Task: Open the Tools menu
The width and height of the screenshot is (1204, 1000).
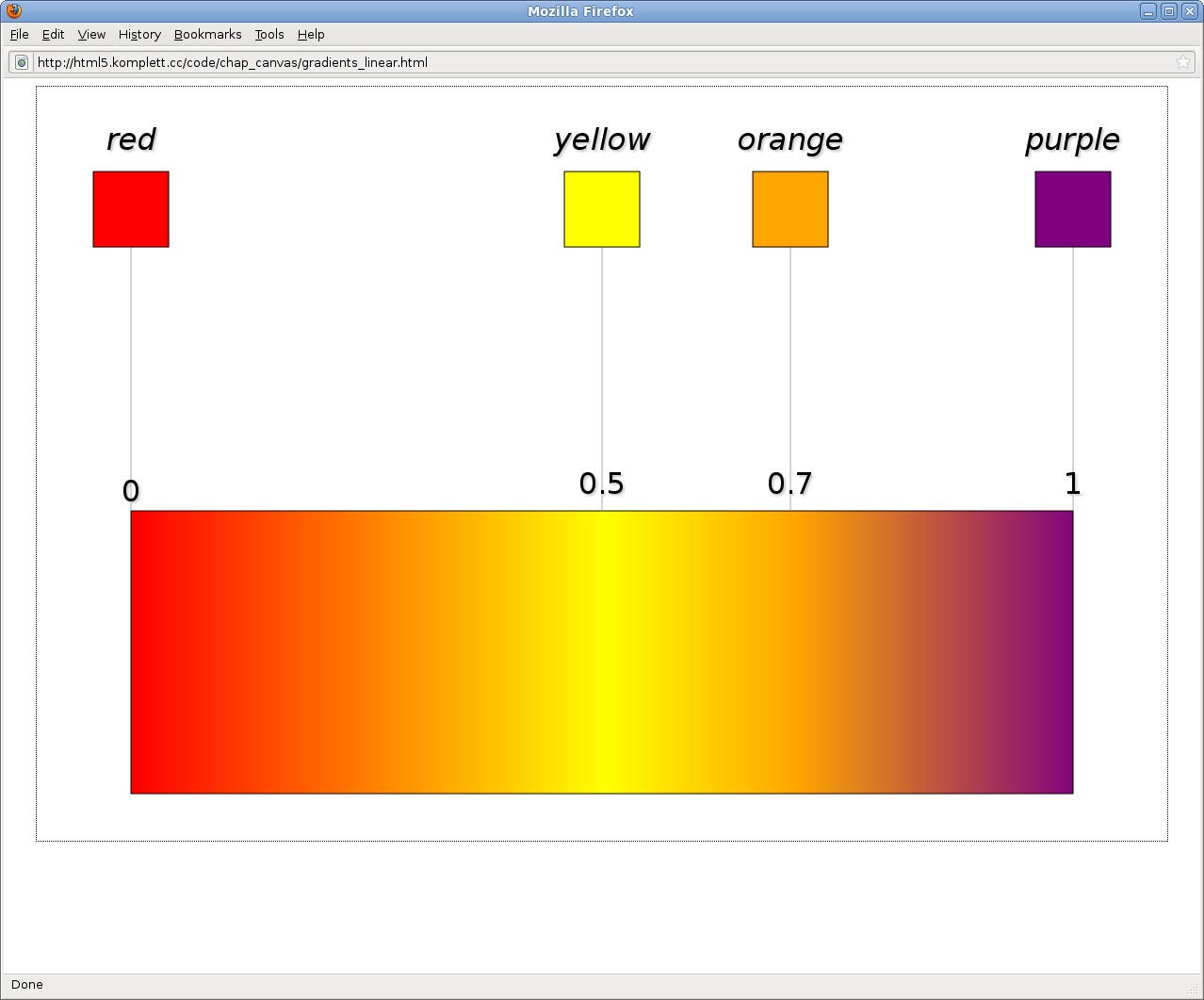Action: 268,34
